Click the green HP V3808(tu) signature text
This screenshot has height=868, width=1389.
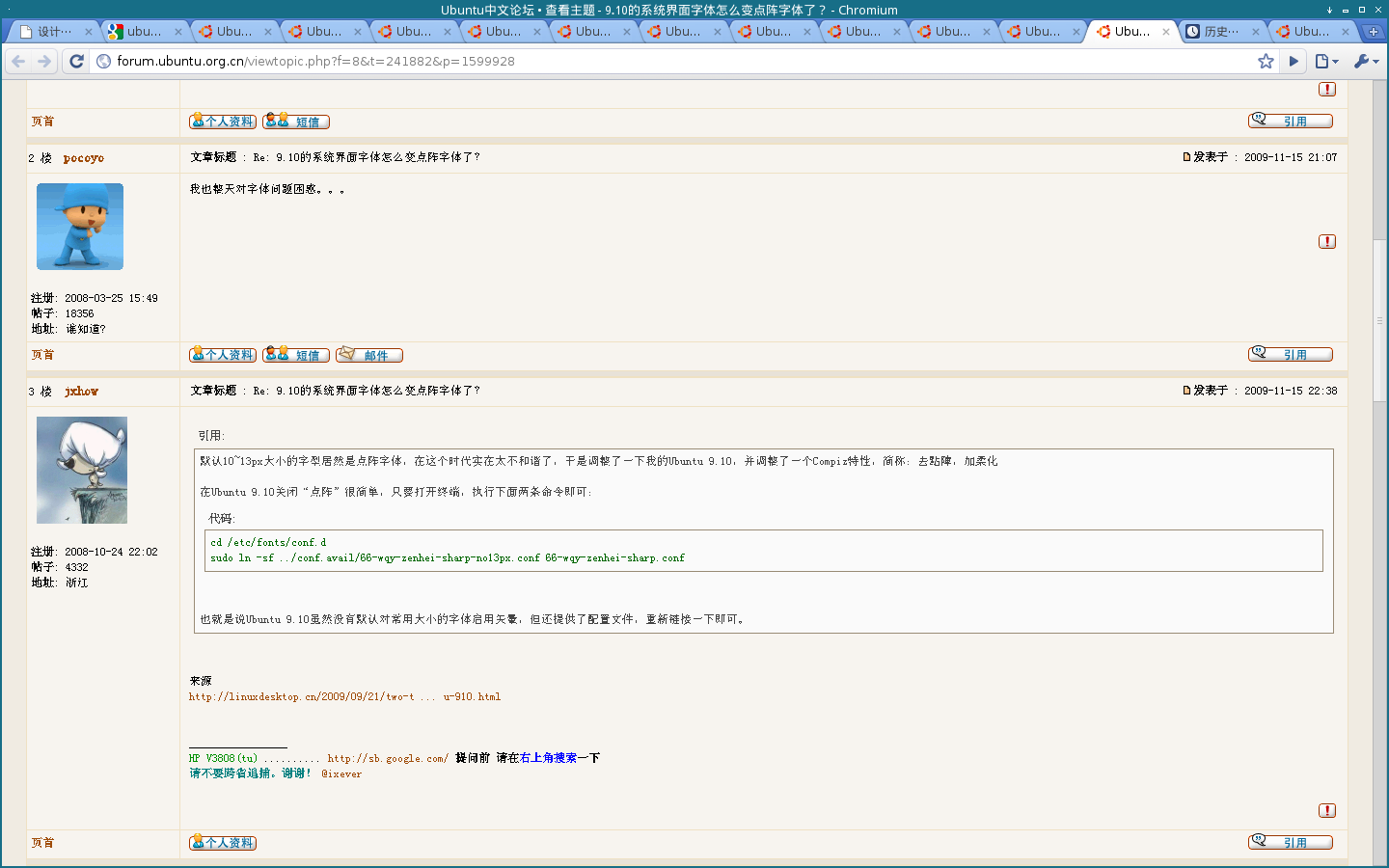tap(223, 758)
